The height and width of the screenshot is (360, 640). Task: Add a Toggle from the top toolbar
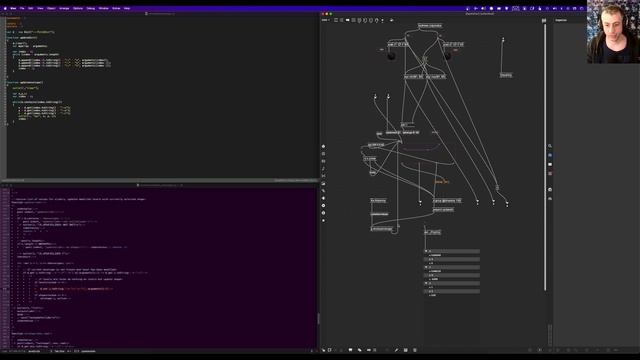pos(353,20)
